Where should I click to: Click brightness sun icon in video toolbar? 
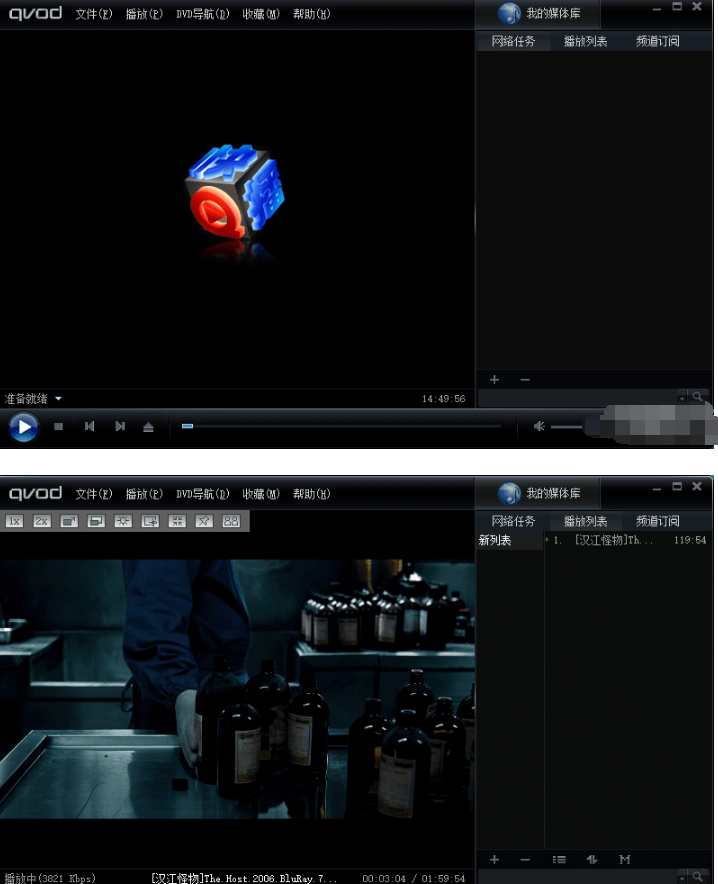point(123,521)
